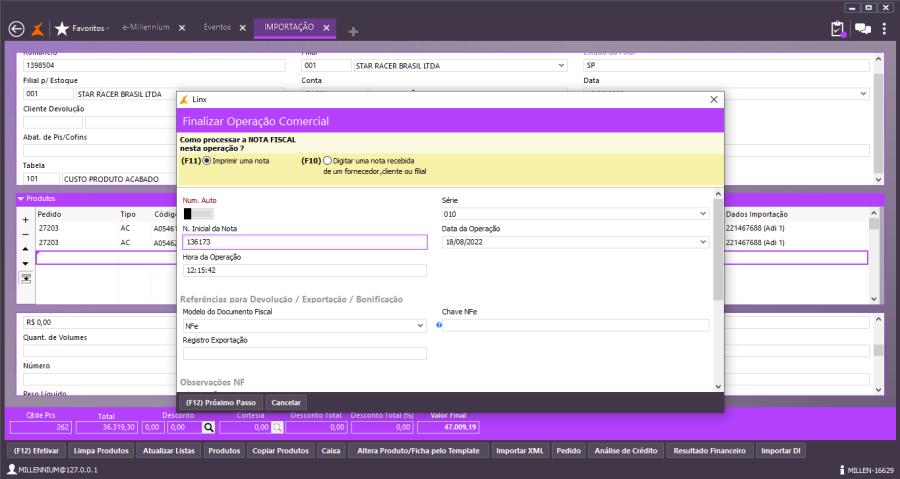Click the Importar XML button

pos(522,451)
